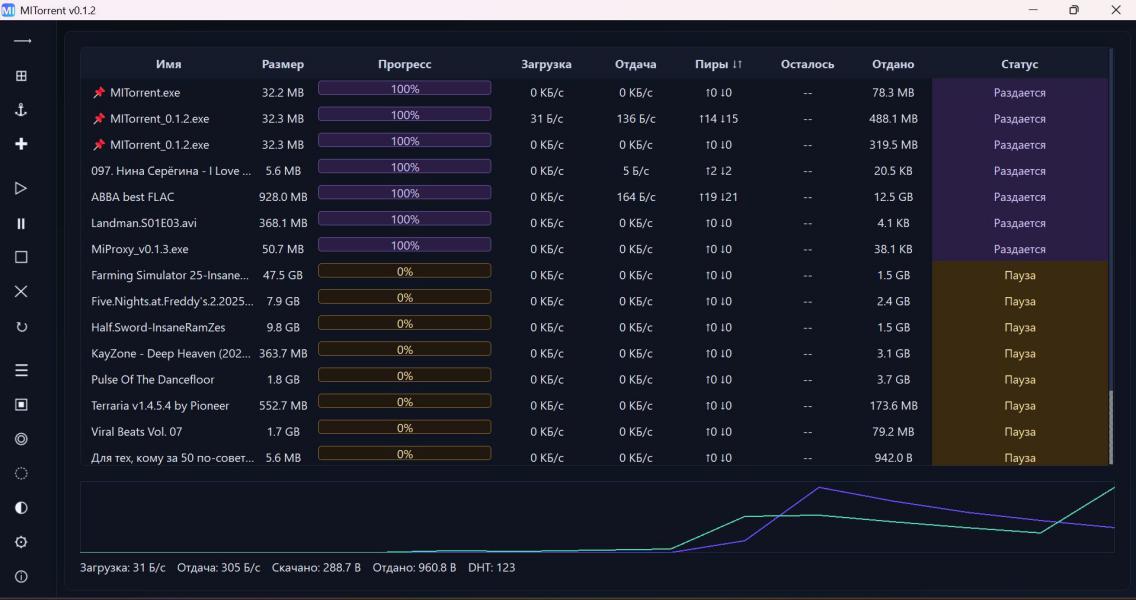This screenshot has width=1136, height=600.
Task: Select the ABBA best FLAC torrent row
Action: [x=133, y=197]
